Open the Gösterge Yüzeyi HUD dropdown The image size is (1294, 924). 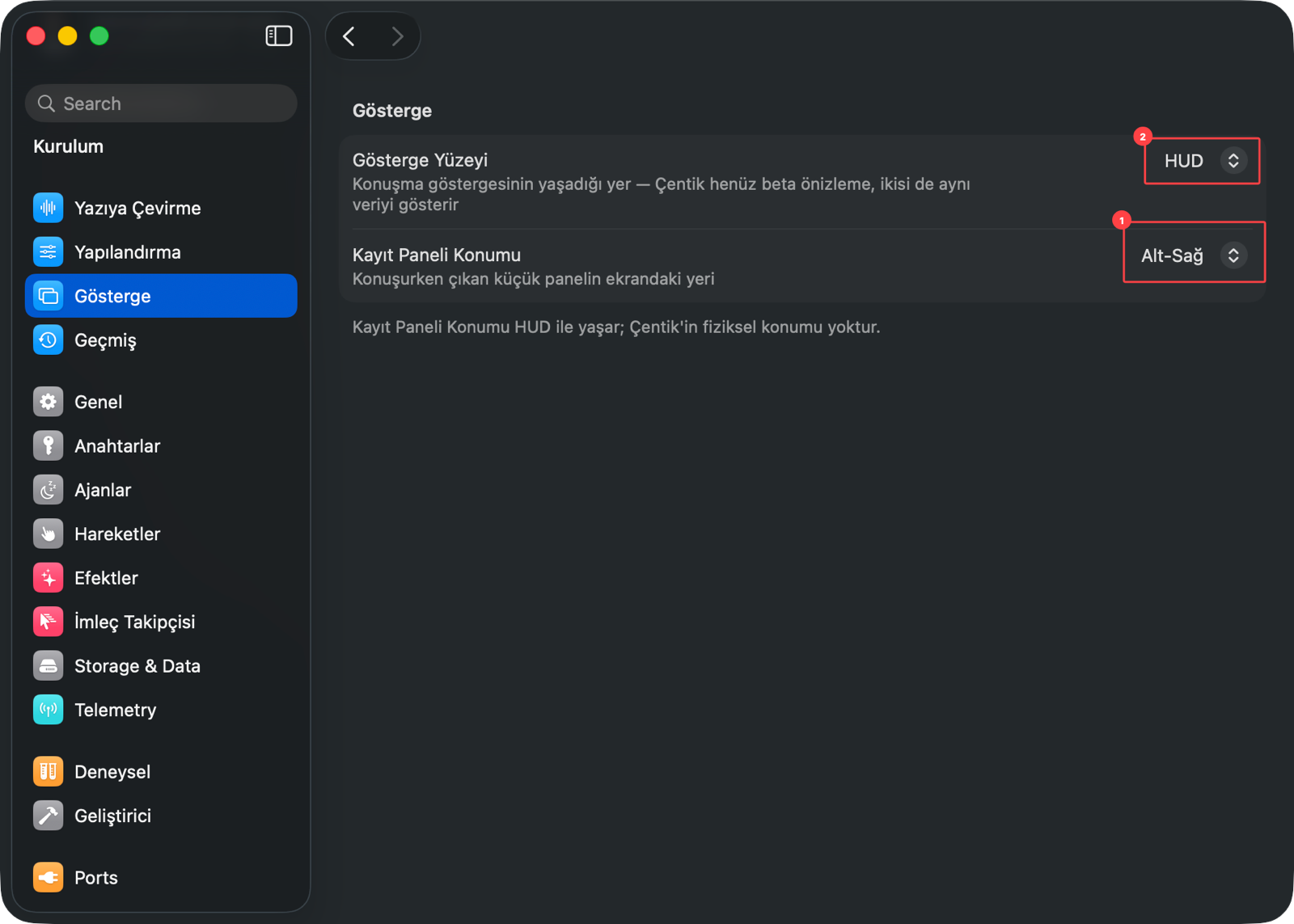tap(1202, 161)
